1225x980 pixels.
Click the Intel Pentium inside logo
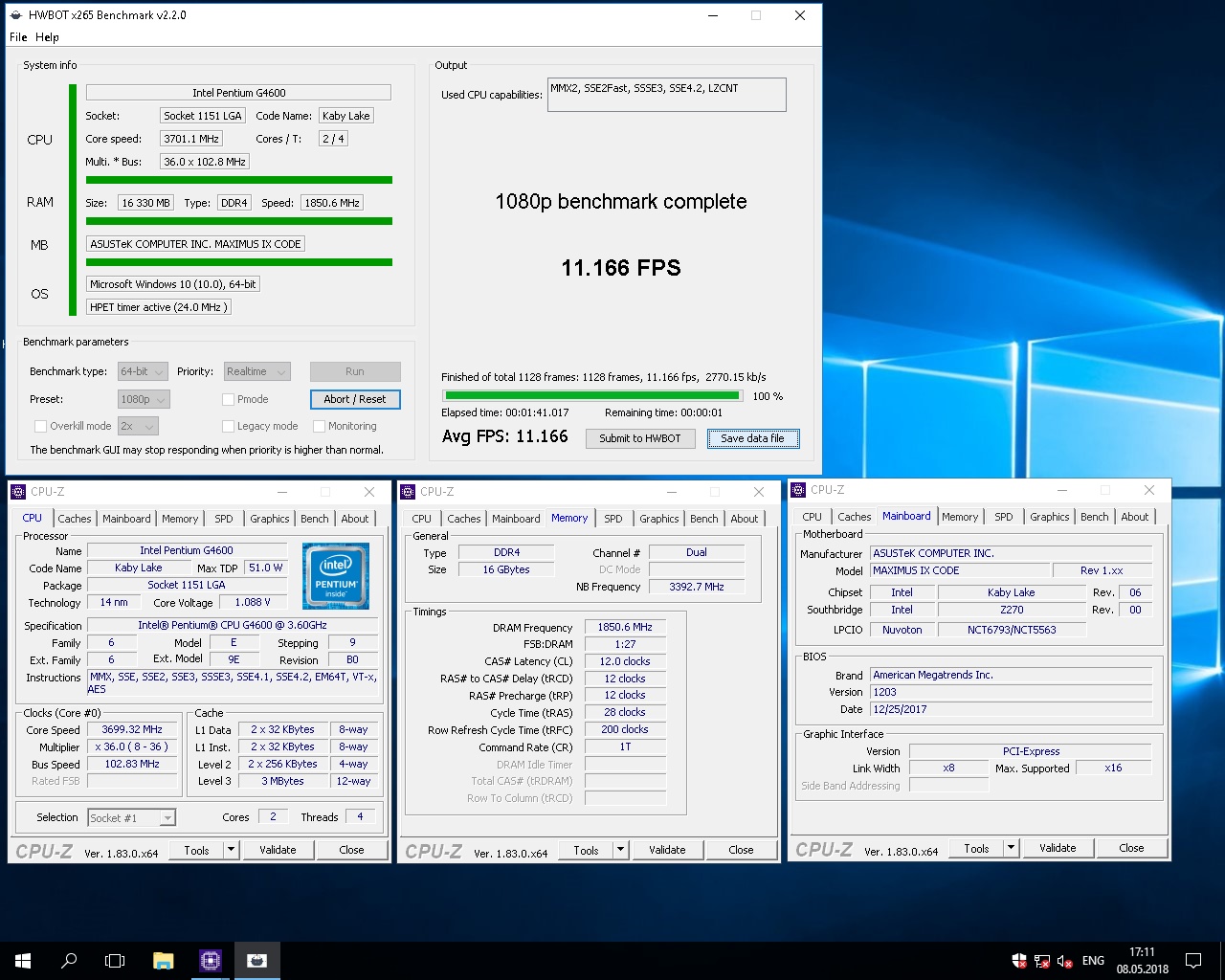pyautogui.click(x=336, y=576)
